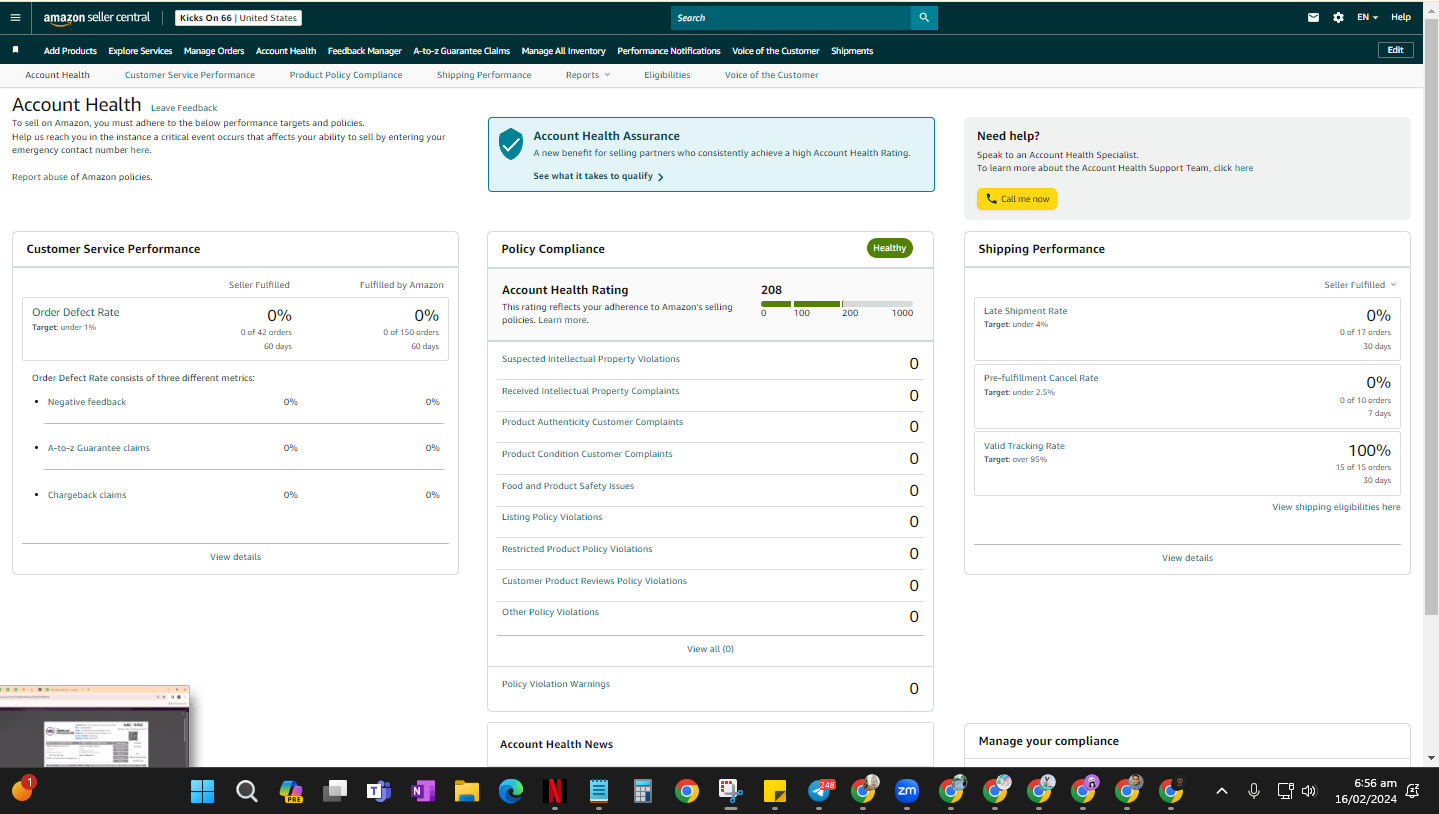Open the Chargeback claims link
Screen dimensions: 1439x814
tap(87, 495)
